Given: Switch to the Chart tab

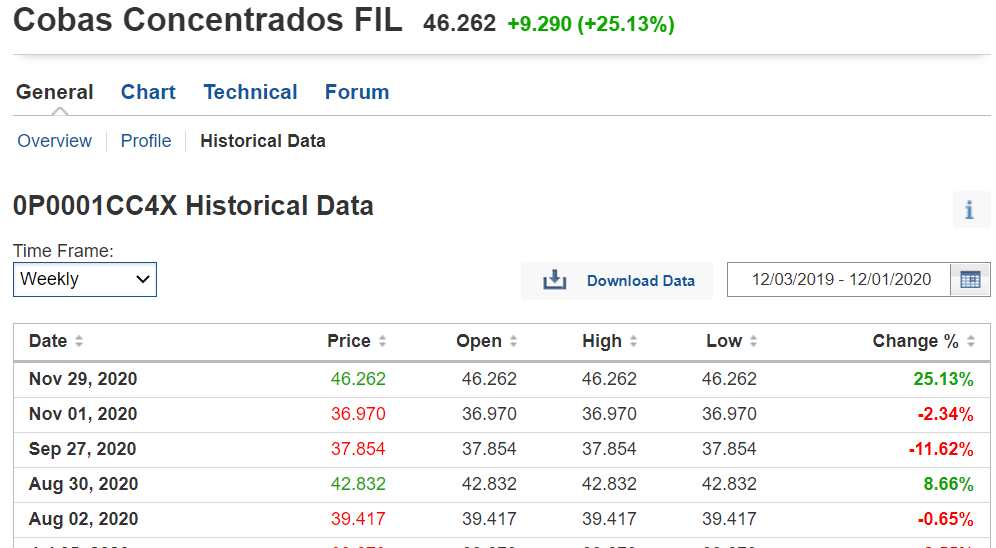Looking at the screenshot, I should [x=148, y=92].
